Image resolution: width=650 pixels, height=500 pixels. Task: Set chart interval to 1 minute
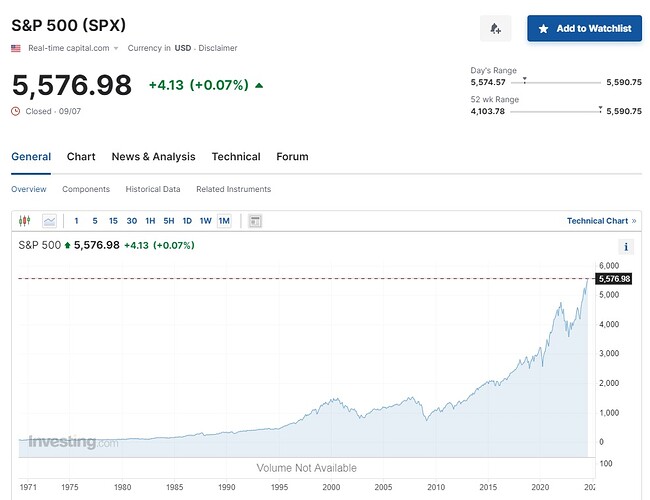click(x=76, y=221)
